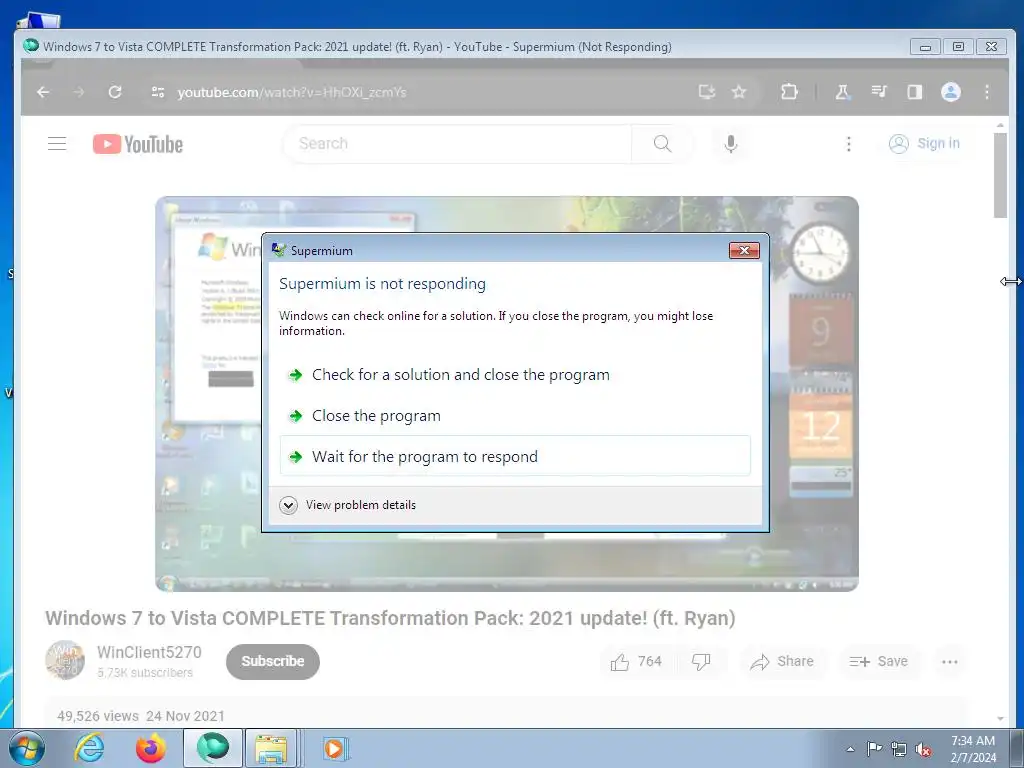
Task: Launch Internet Explorer from taskbar
Action: click(89, 748)
